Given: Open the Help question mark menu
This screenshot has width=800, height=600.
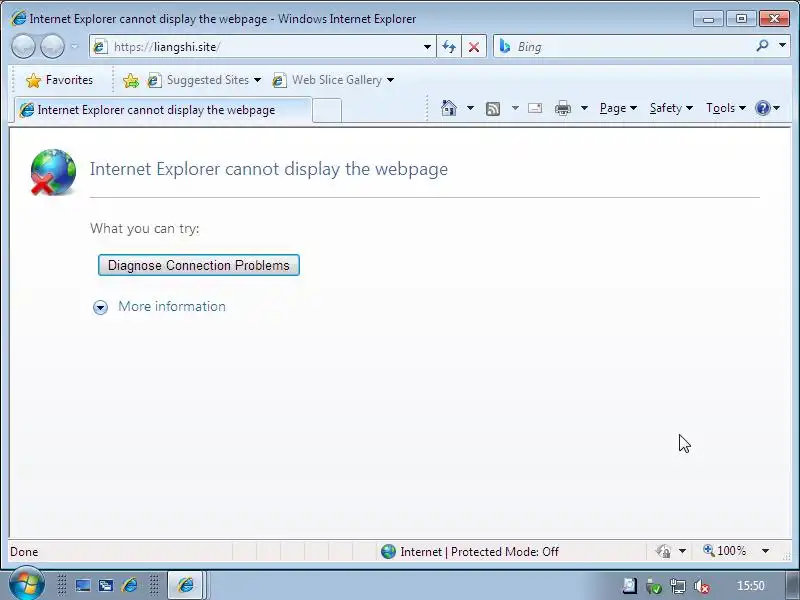Looking at the screenshot, I should point(767,108).
